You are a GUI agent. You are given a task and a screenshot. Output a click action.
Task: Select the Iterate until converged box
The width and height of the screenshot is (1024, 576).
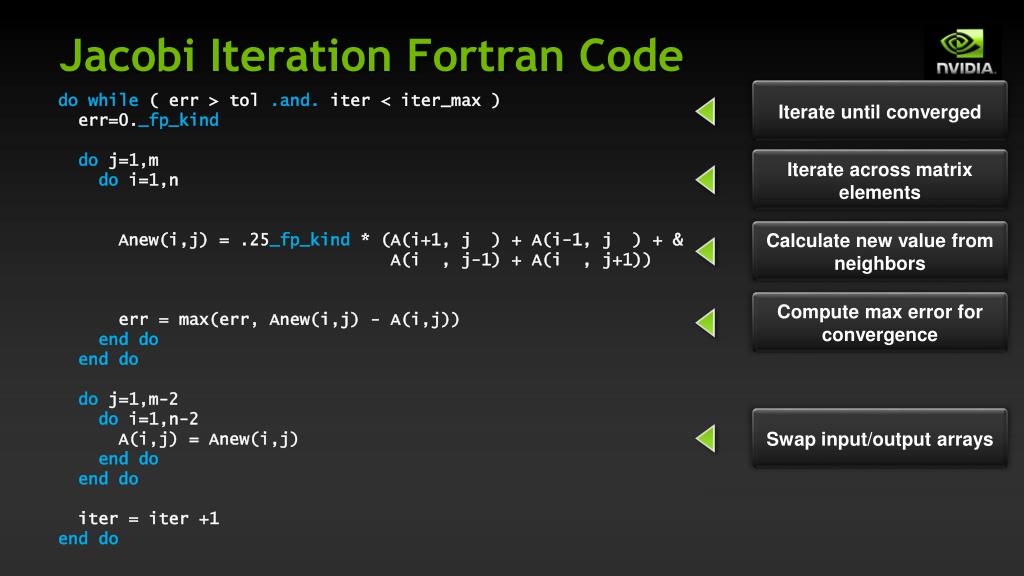(x=879, y=110)
